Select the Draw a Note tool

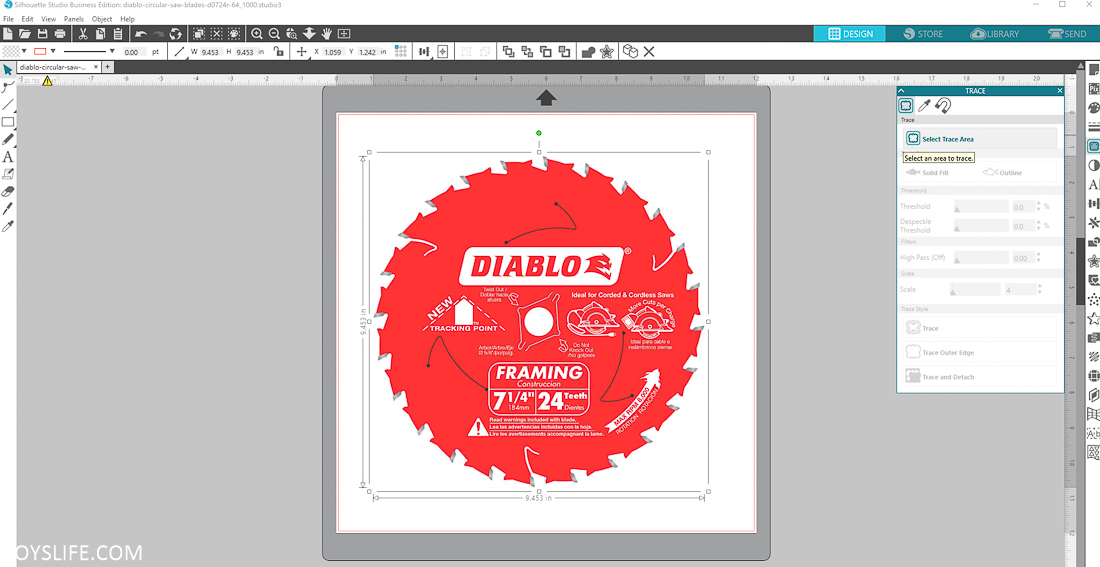[8, 174]
